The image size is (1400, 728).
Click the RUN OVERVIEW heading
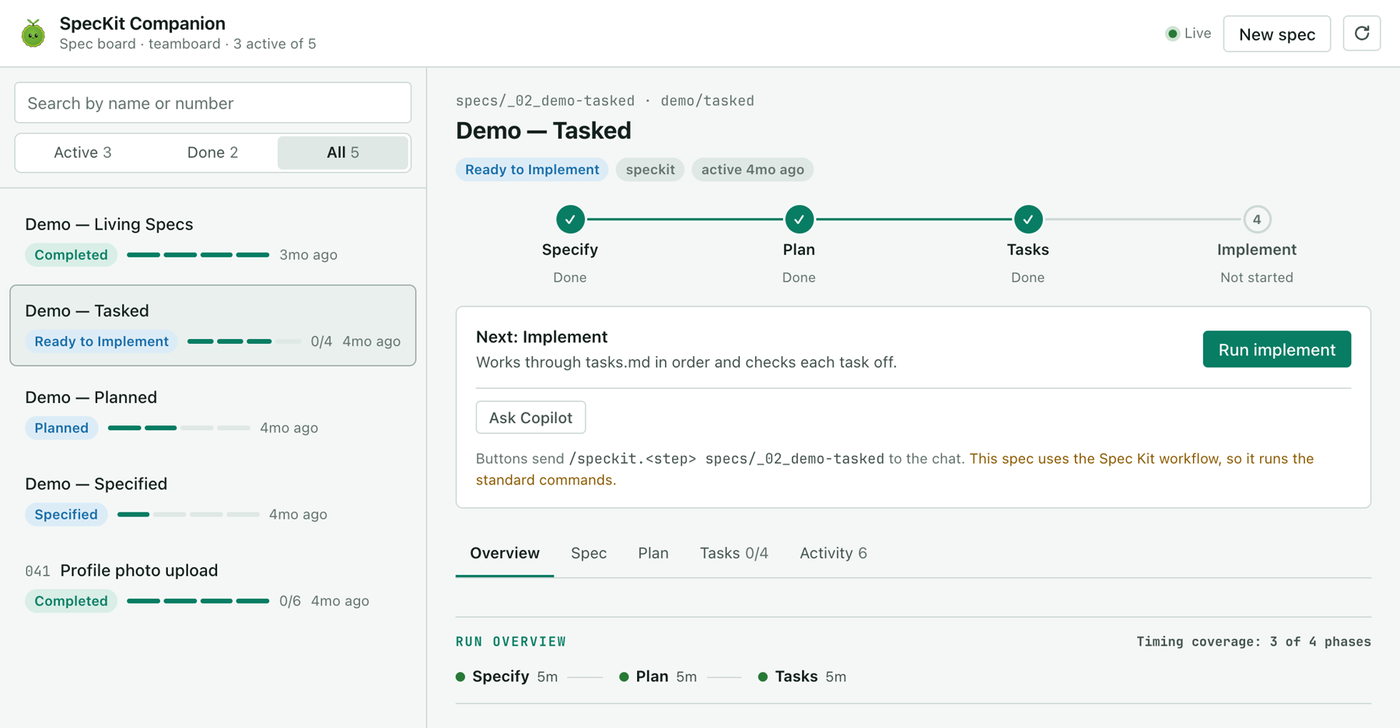(x=511, y=642)
